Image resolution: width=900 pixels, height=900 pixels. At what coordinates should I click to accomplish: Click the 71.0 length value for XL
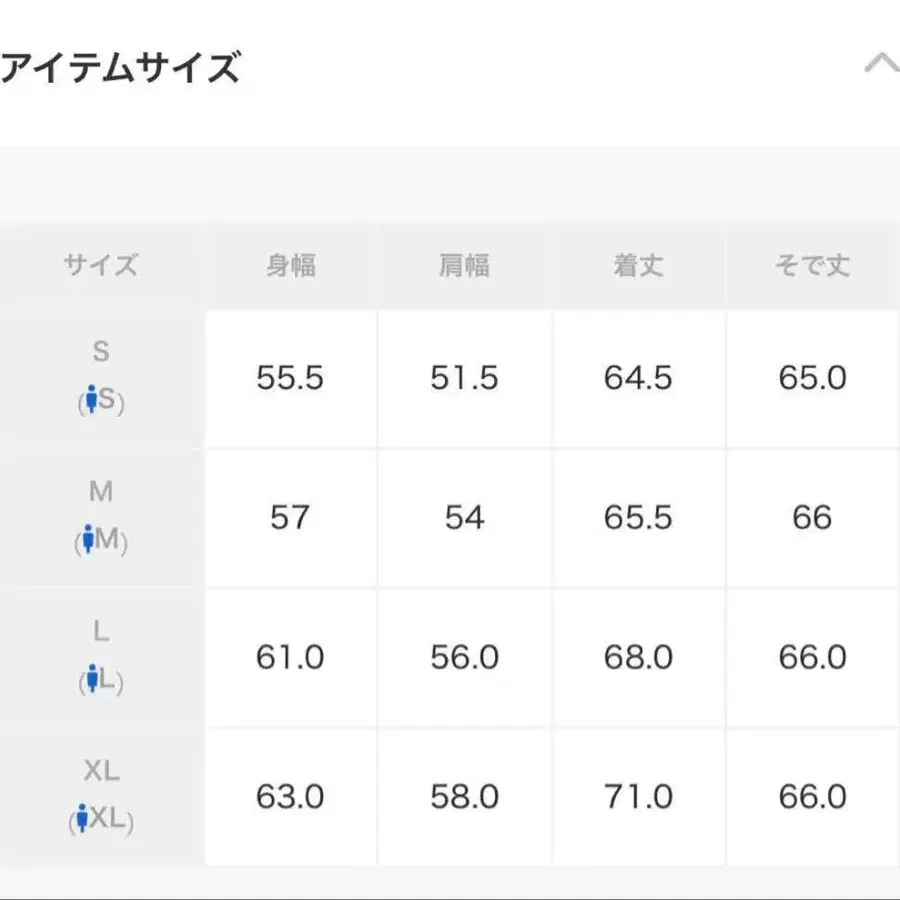point(639,796)
